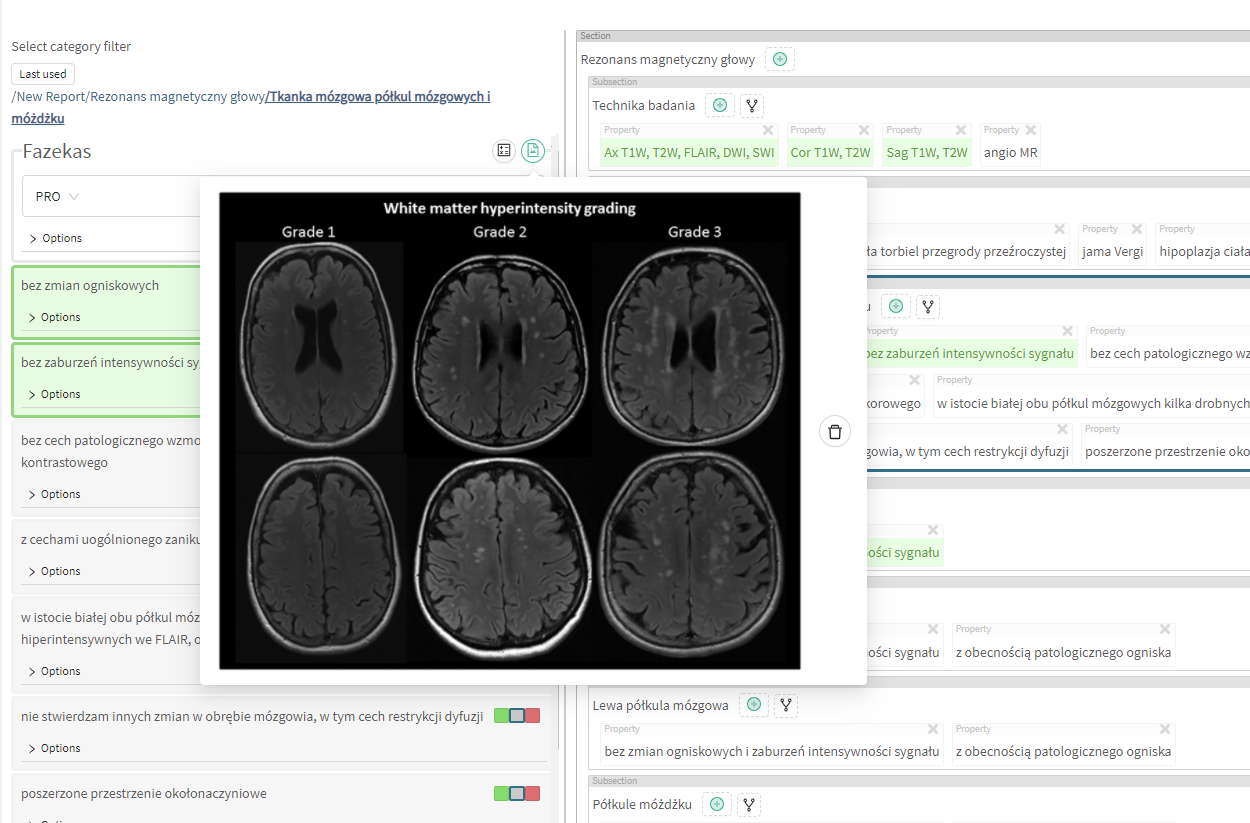The height and width of the screenshot is (823, 1250).
Task: Click plus icon next to Technika badania
Action: (719, 105)
